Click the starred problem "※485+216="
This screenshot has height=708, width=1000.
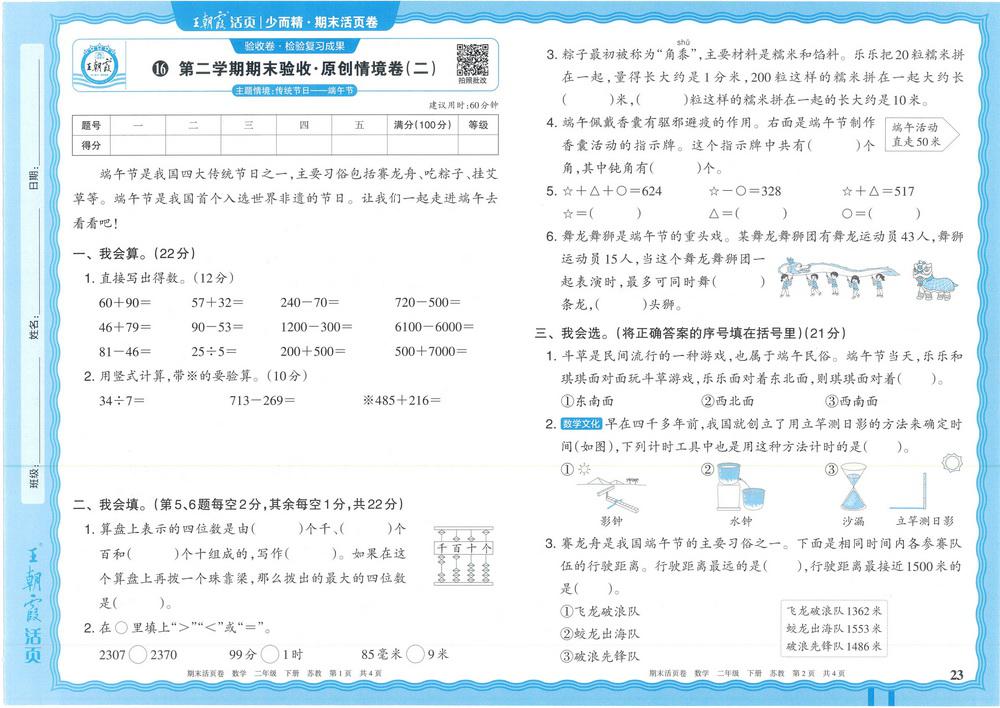(x=402, y=401)
